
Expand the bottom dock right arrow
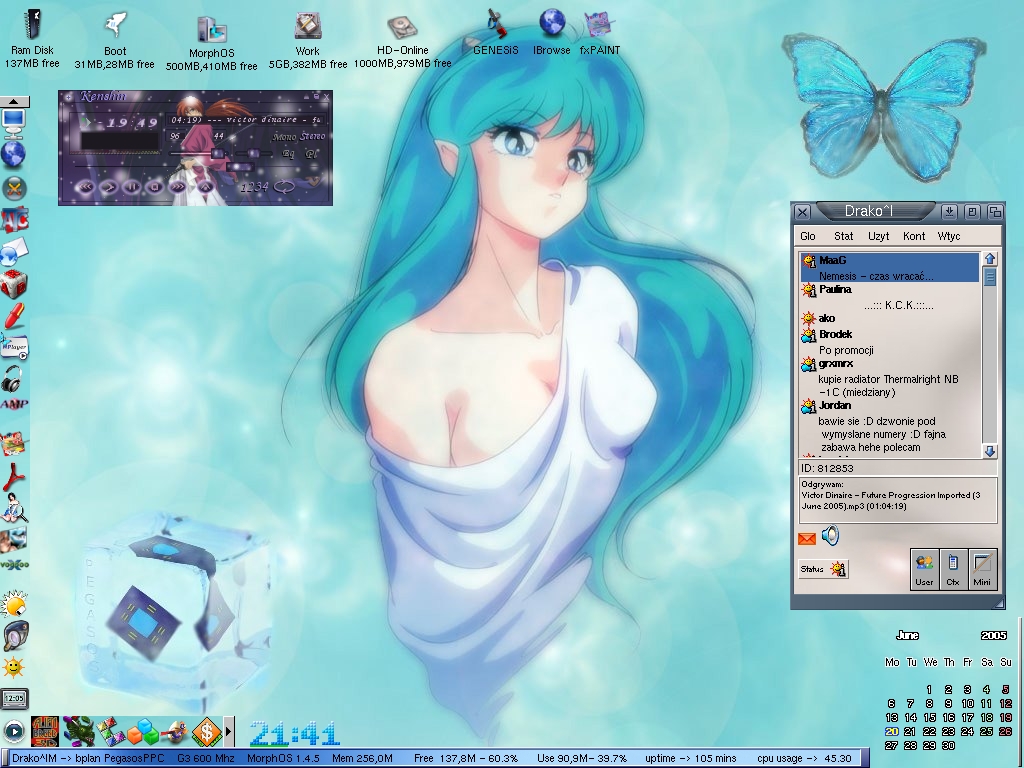(x=229, y=731)
